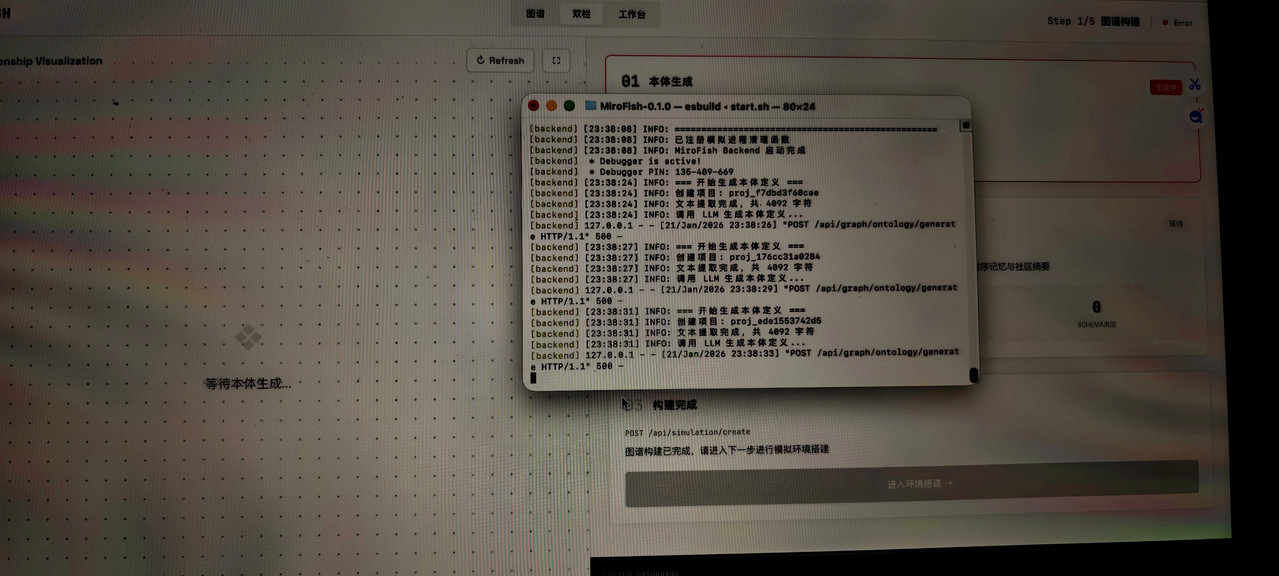Click the Debugger PIN: 135-489-669 line

click(632, 171)
